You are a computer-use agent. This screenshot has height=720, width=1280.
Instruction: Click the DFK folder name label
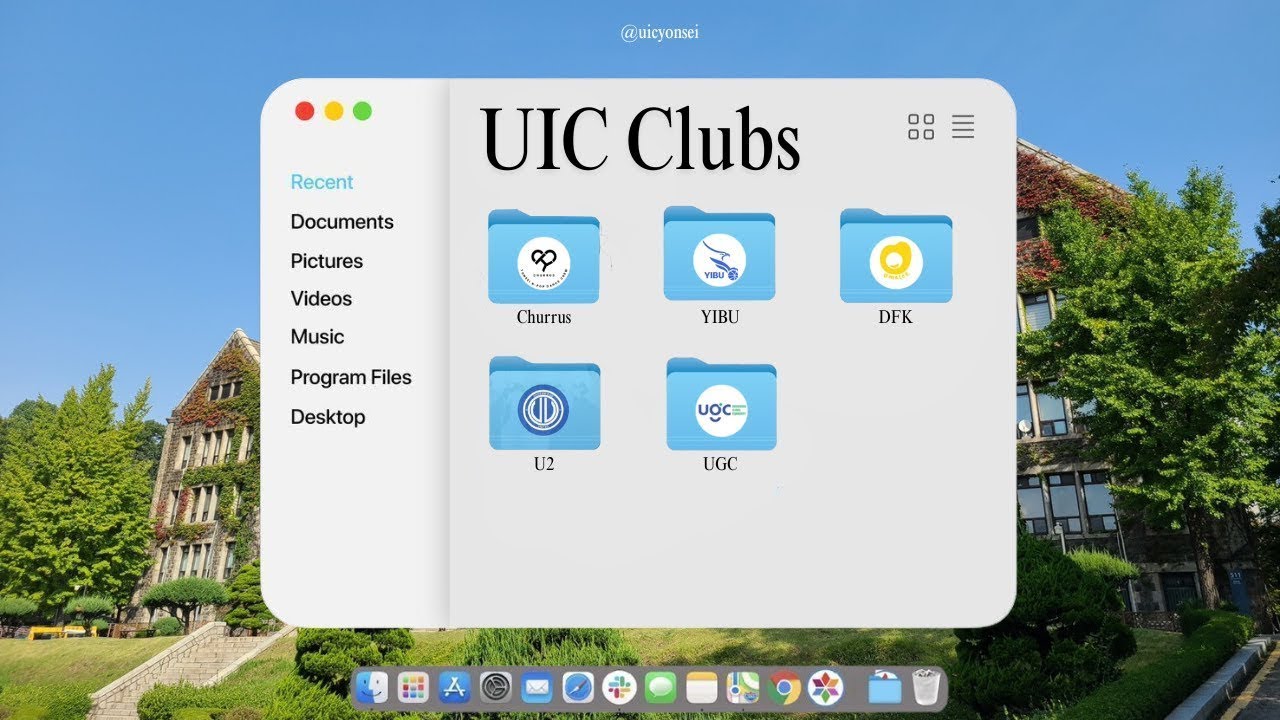(x=896, y=317)
